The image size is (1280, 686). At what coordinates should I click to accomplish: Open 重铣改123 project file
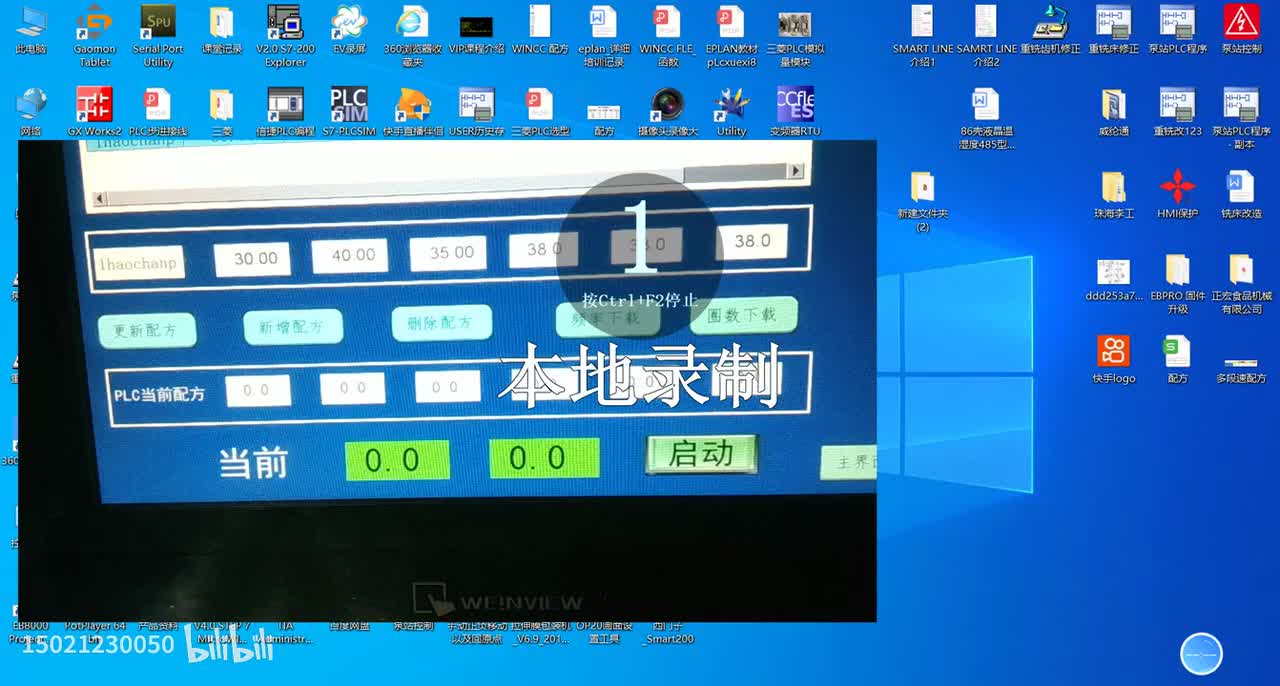[x=1177, y=111]
